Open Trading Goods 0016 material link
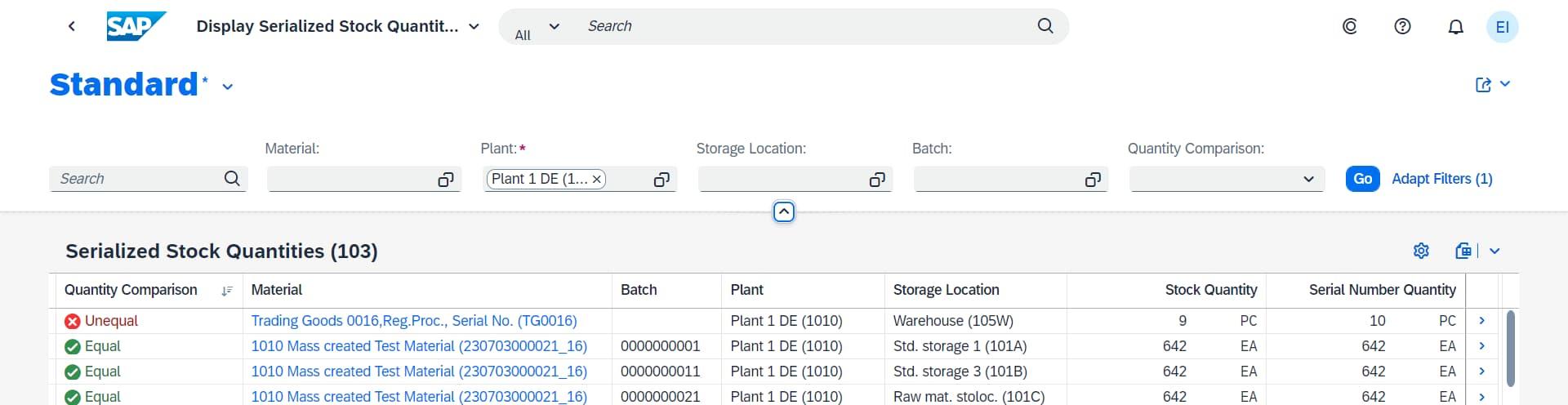Viewport: 1568px width, 405px height. (x=413, y=321)
